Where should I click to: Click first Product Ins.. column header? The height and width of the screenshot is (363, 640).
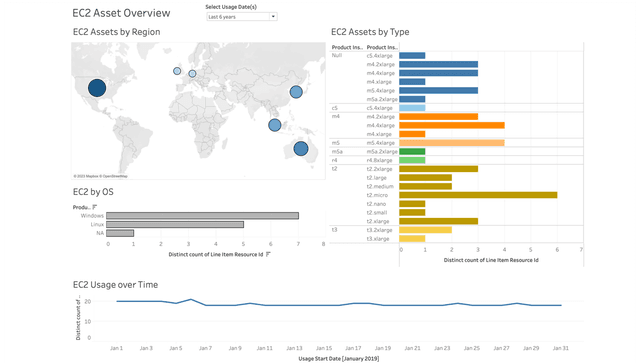tap(347, 47)
